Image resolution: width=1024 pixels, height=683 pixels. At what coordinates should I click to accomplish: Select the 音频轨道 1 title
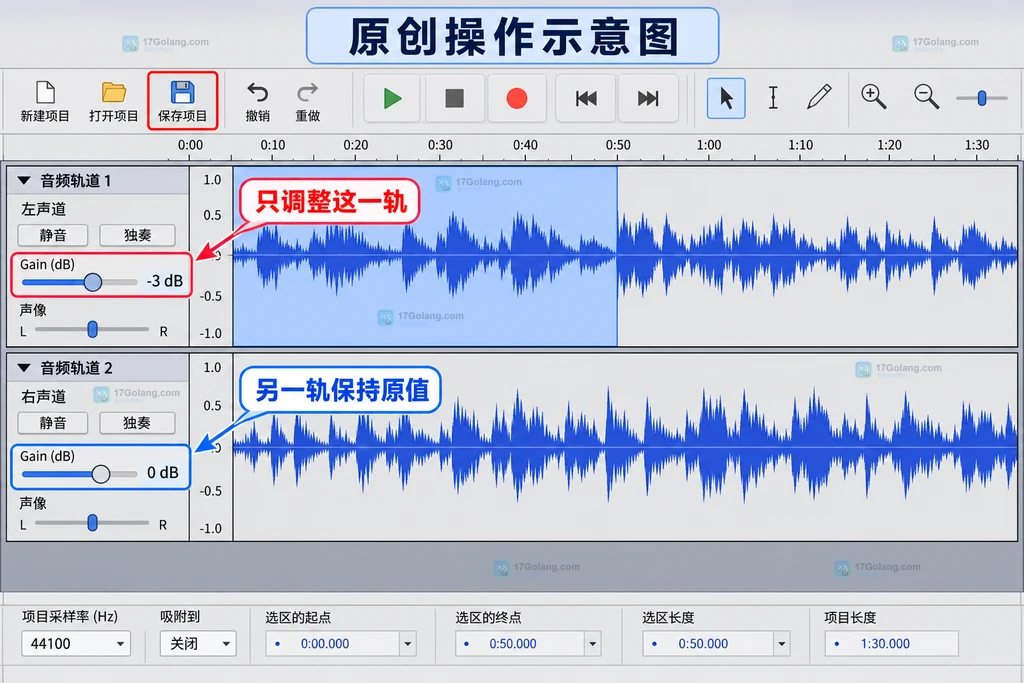[76, 181]
